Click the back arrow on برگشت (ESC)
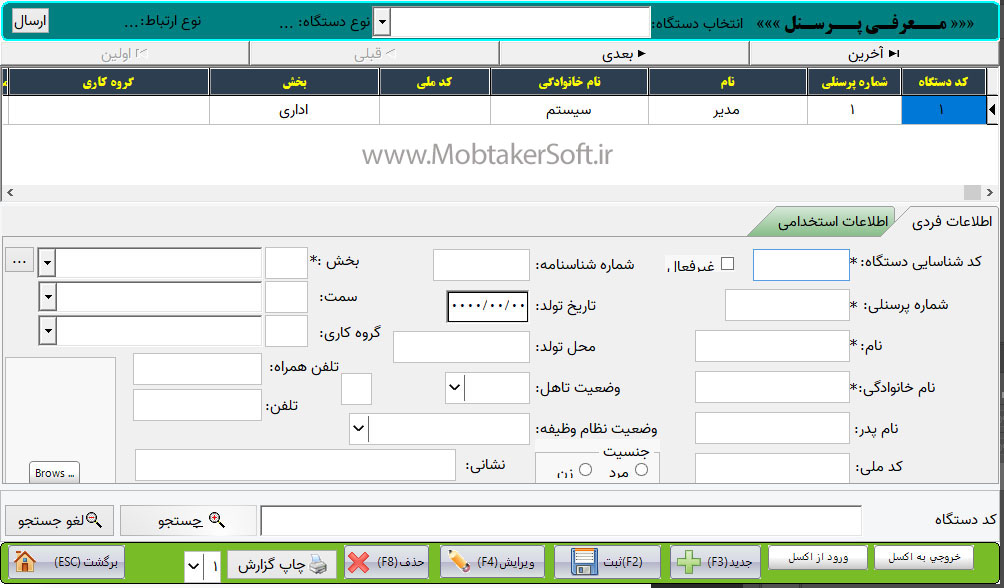Screen dimensions: 1004x588 25,562
